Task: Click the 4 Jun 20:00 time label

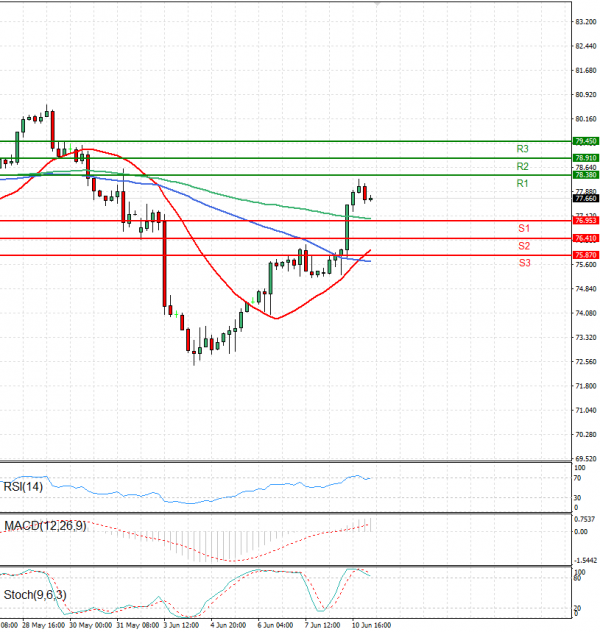Action: [x=228, y=625]
